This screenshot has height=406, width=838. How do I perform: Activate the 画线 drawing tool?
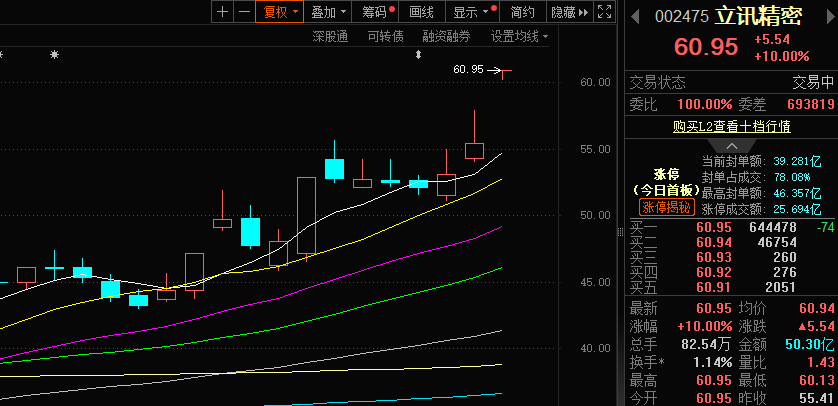422,12
